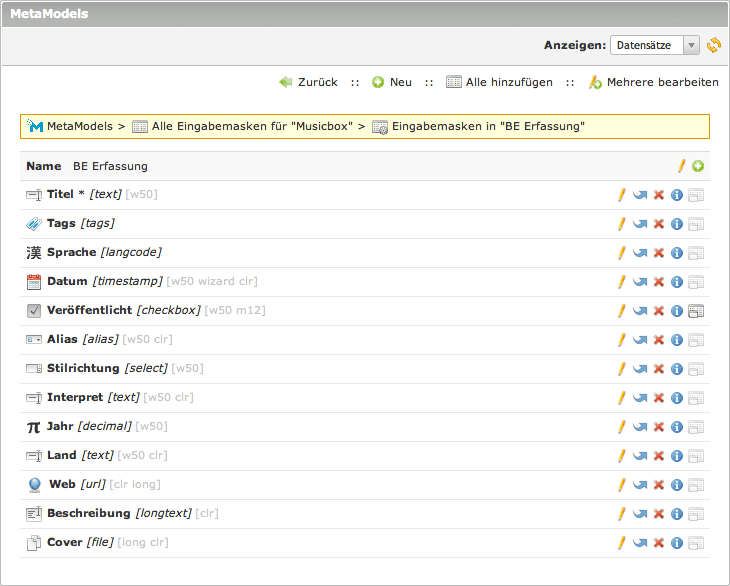The width and height of the screenshot is (730, 586).
Task: Click the Alle hinzufügen link
Action: 499,82
